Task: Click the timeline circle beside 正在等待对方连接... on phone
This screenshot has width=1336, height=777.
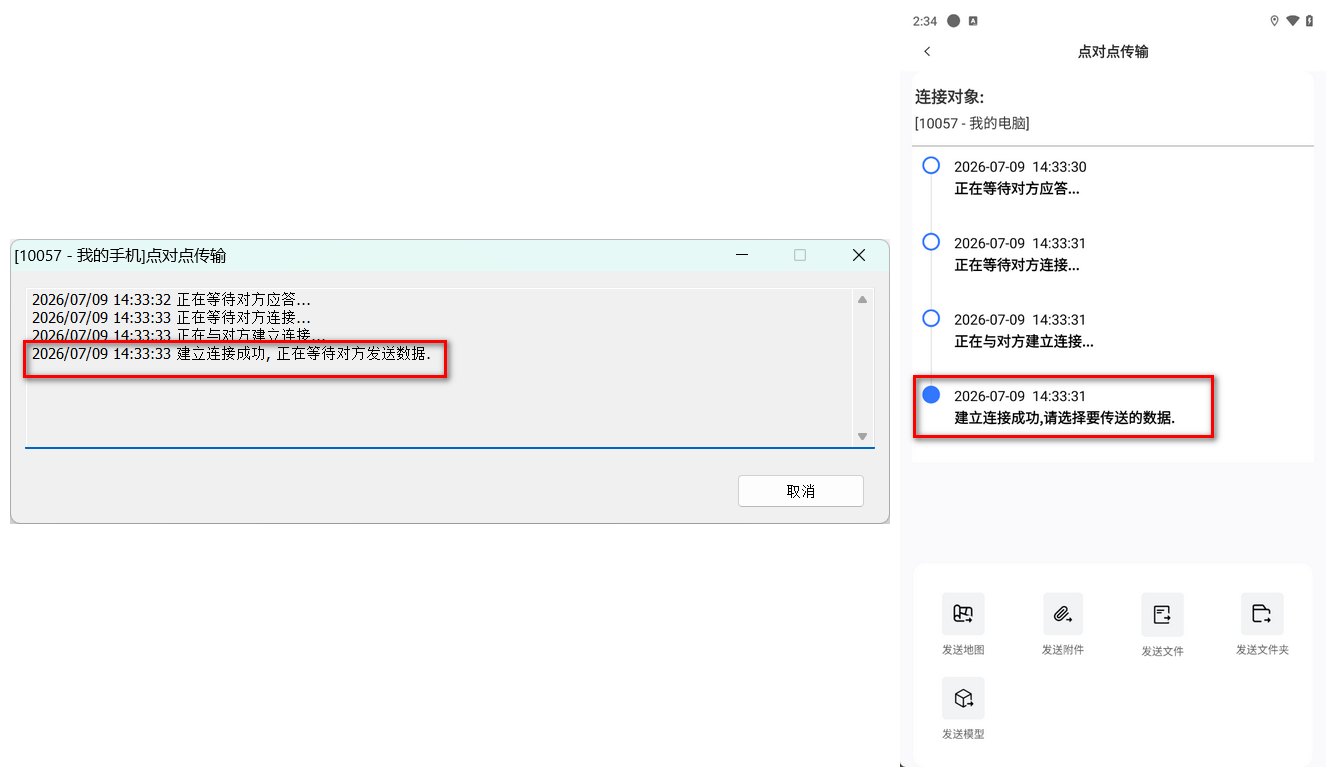Action: [x=931, y=242]
